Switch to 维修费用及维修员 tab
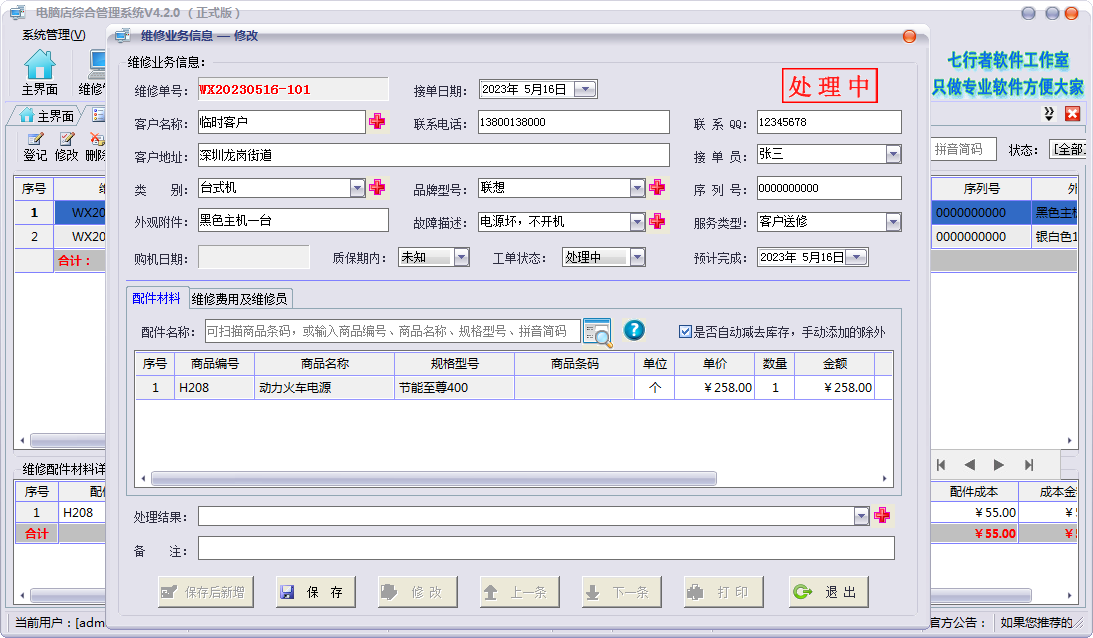1093x638 pixels. pyautogui.click(x=239, y=299)
